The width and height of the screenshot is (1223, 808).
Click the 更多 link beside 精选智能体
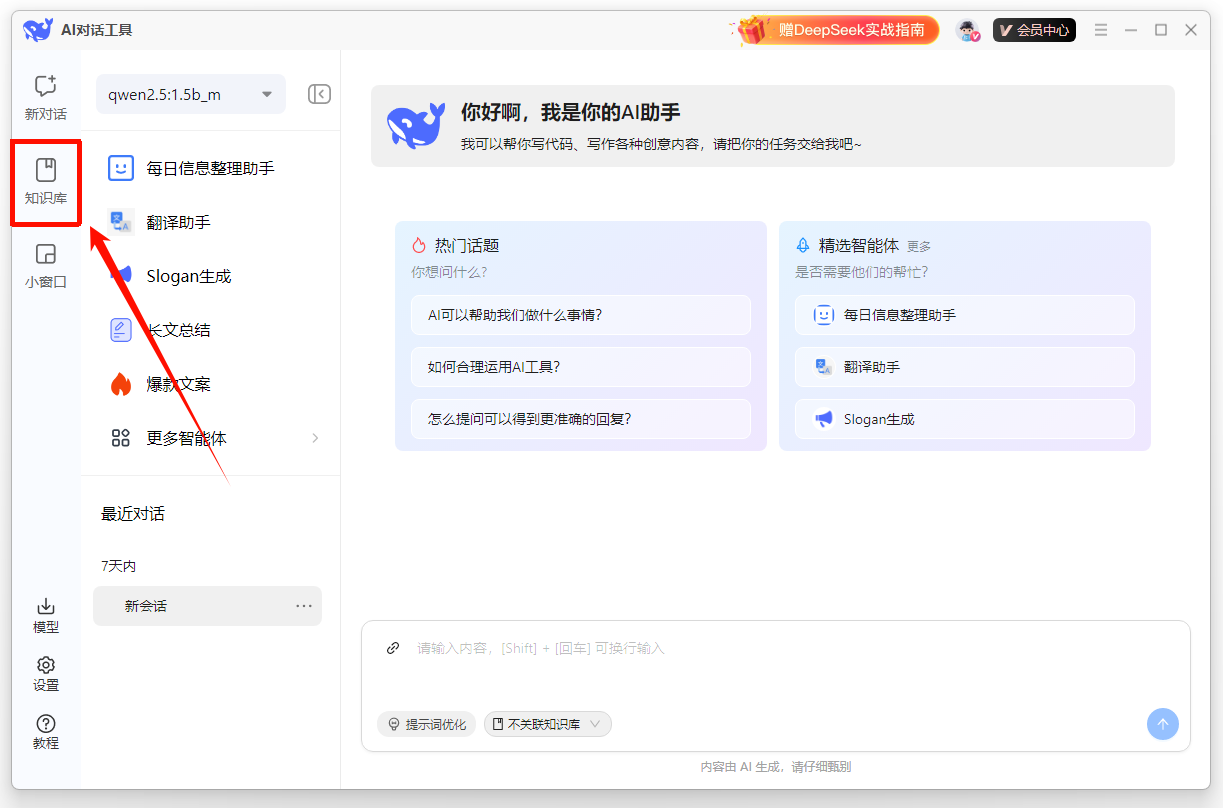pyautogui.click(x=919, y=246)
